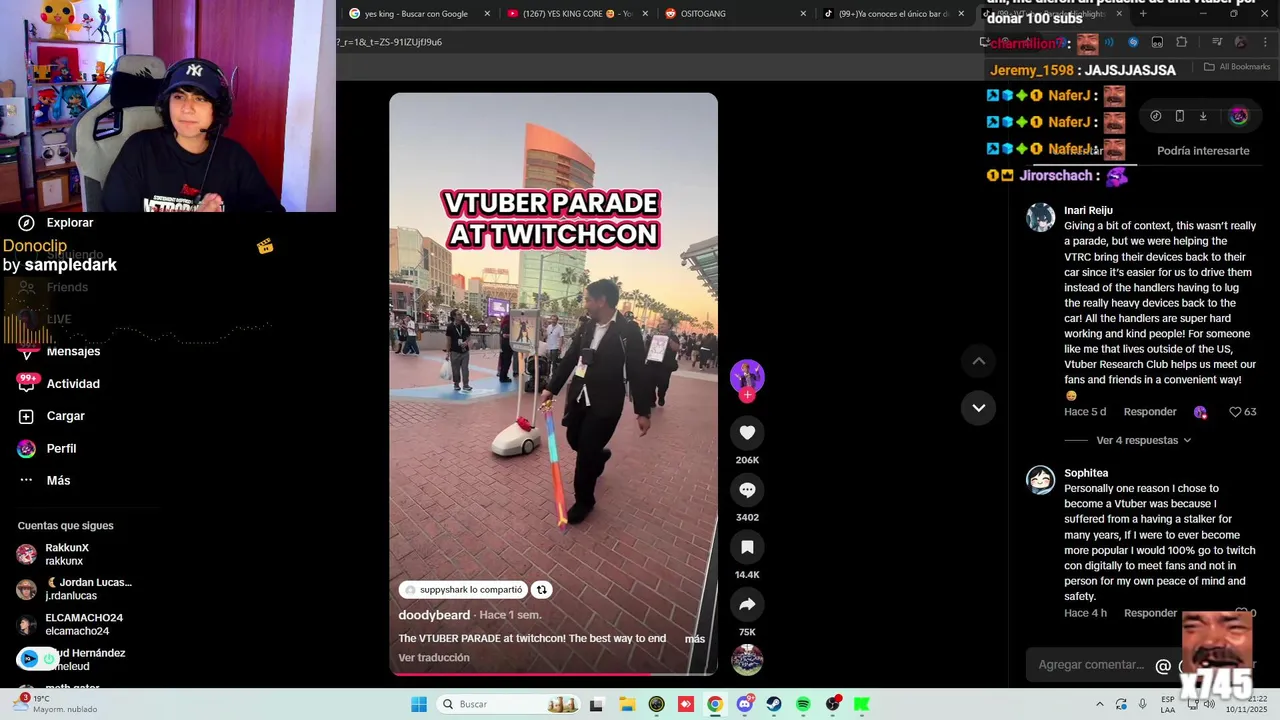Open Chrome media controls icon
The height and width of the screenshot is (720, 1280).
tap(1217, 42)
